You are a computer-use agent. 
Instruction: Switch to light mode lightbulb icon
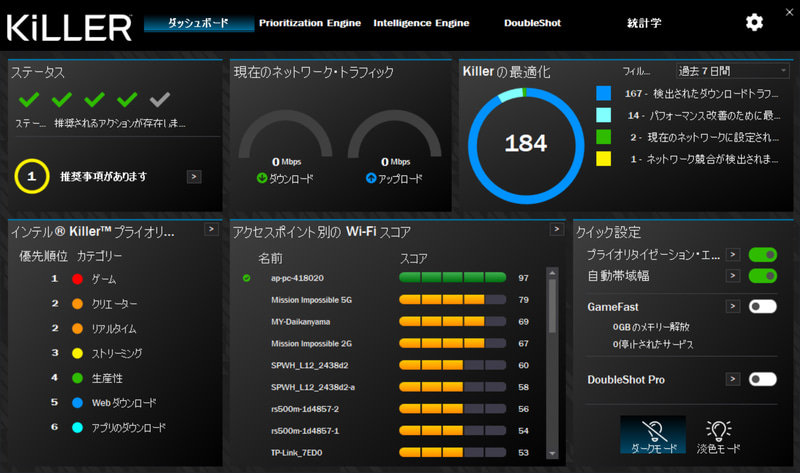[x=718, y=437]
